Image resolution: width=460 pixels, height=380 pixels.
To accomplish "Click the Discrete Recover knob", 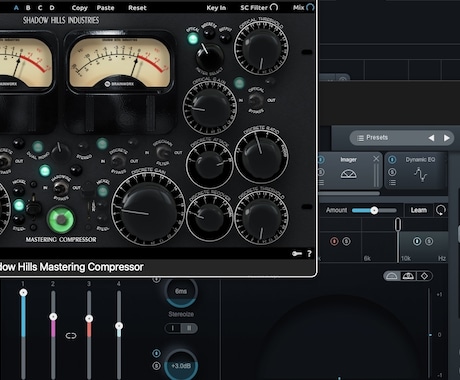I will point(209,217).
